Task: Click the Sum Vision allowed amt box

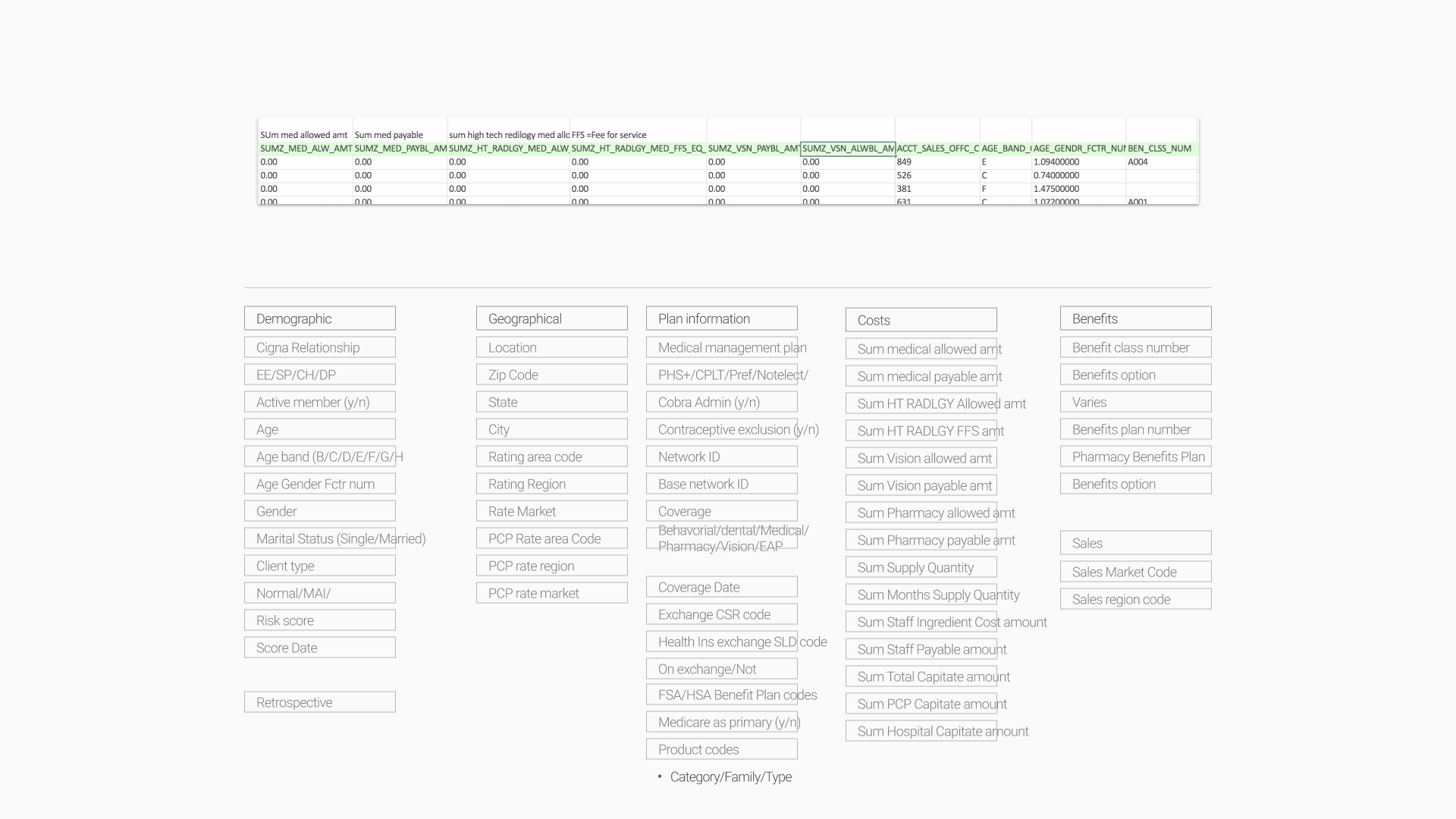Action: [x=921, y=458]
